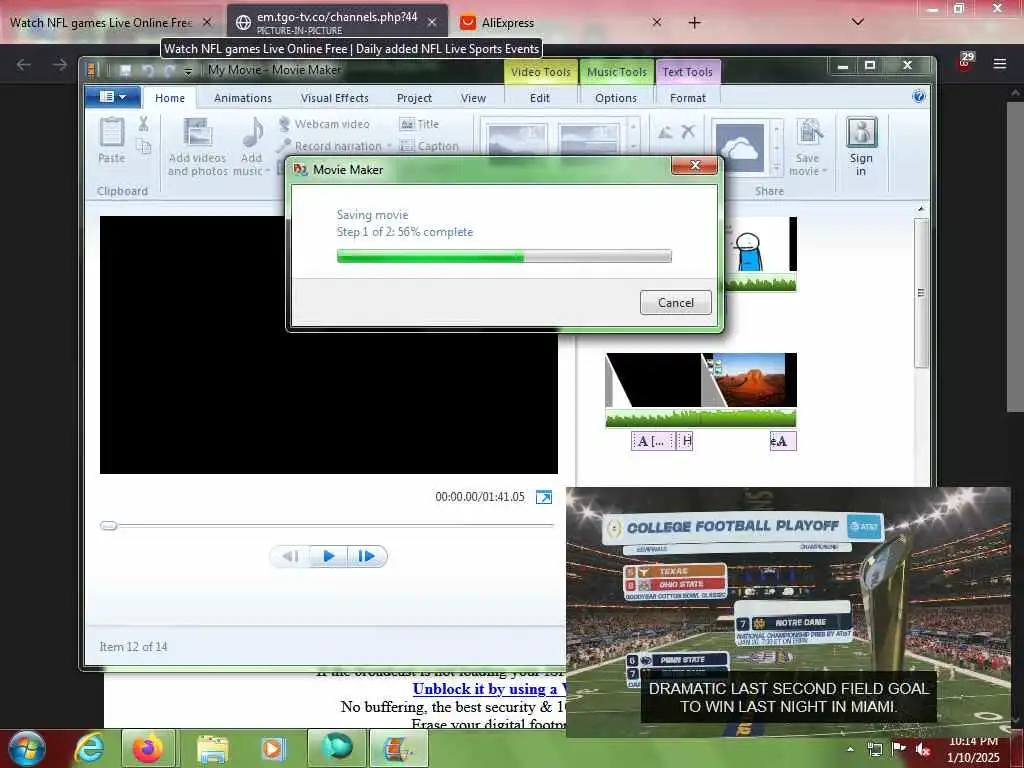
Task: Click the Save movie icon
Action: pyautogui.click(x=810, y=133)
